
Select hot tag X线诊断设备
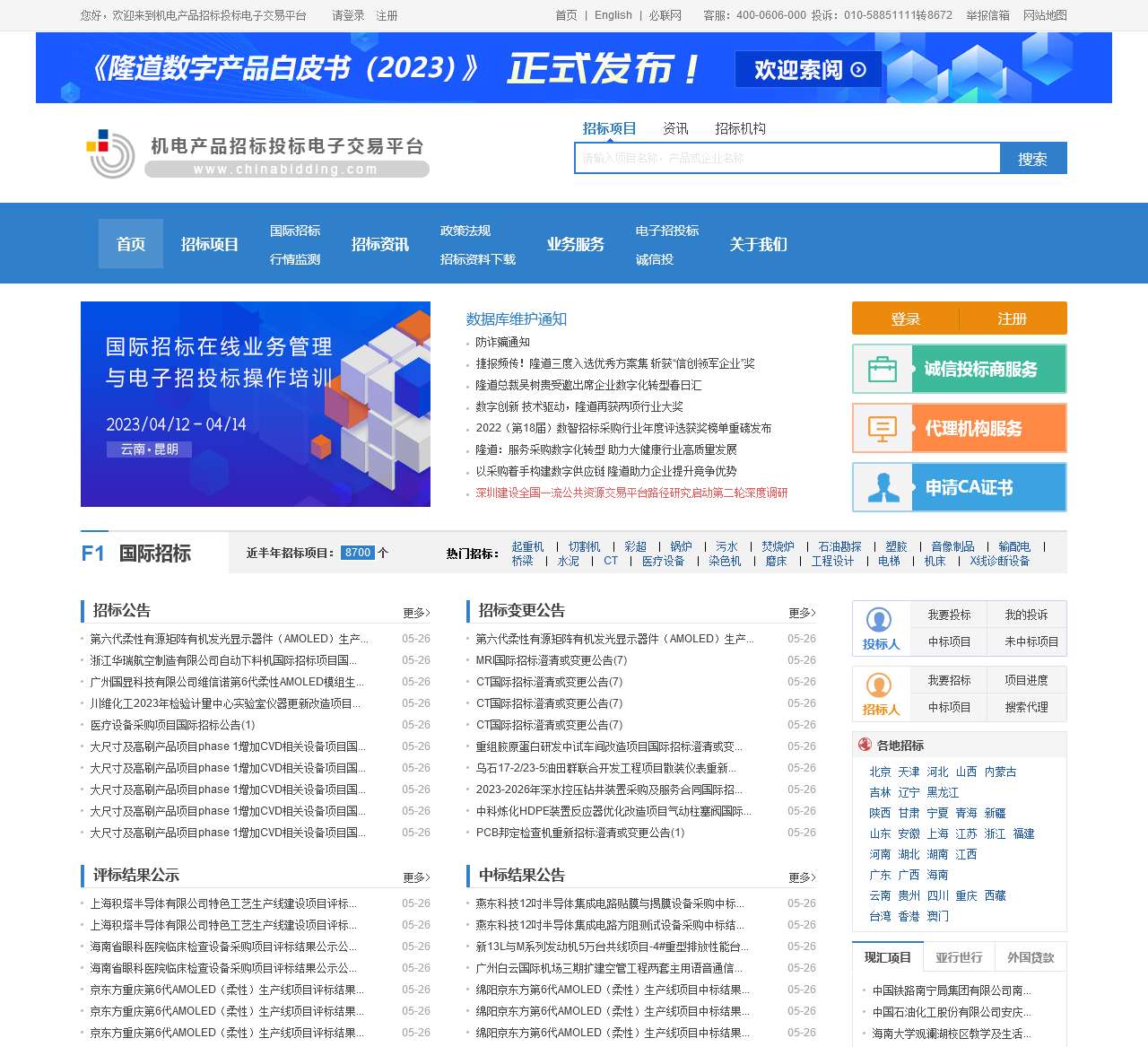click(x=999, y=561)
